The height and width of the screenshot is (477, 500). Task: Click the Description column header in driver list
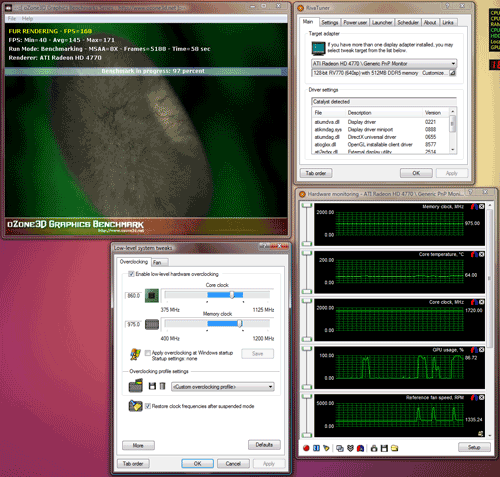[383, 113]
